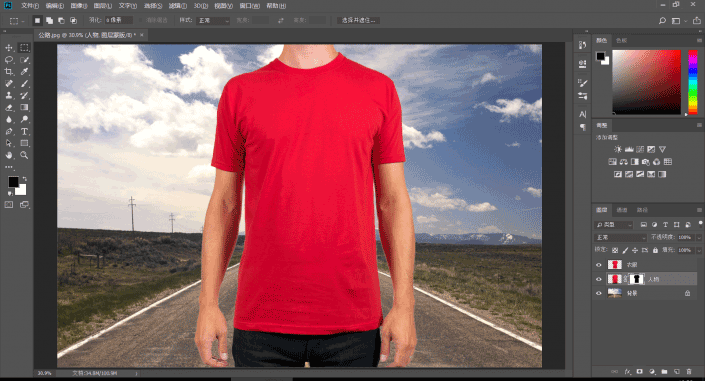705x381 pixels.
Task: Add a Levels adjustment
Action: tap(629, 149)
